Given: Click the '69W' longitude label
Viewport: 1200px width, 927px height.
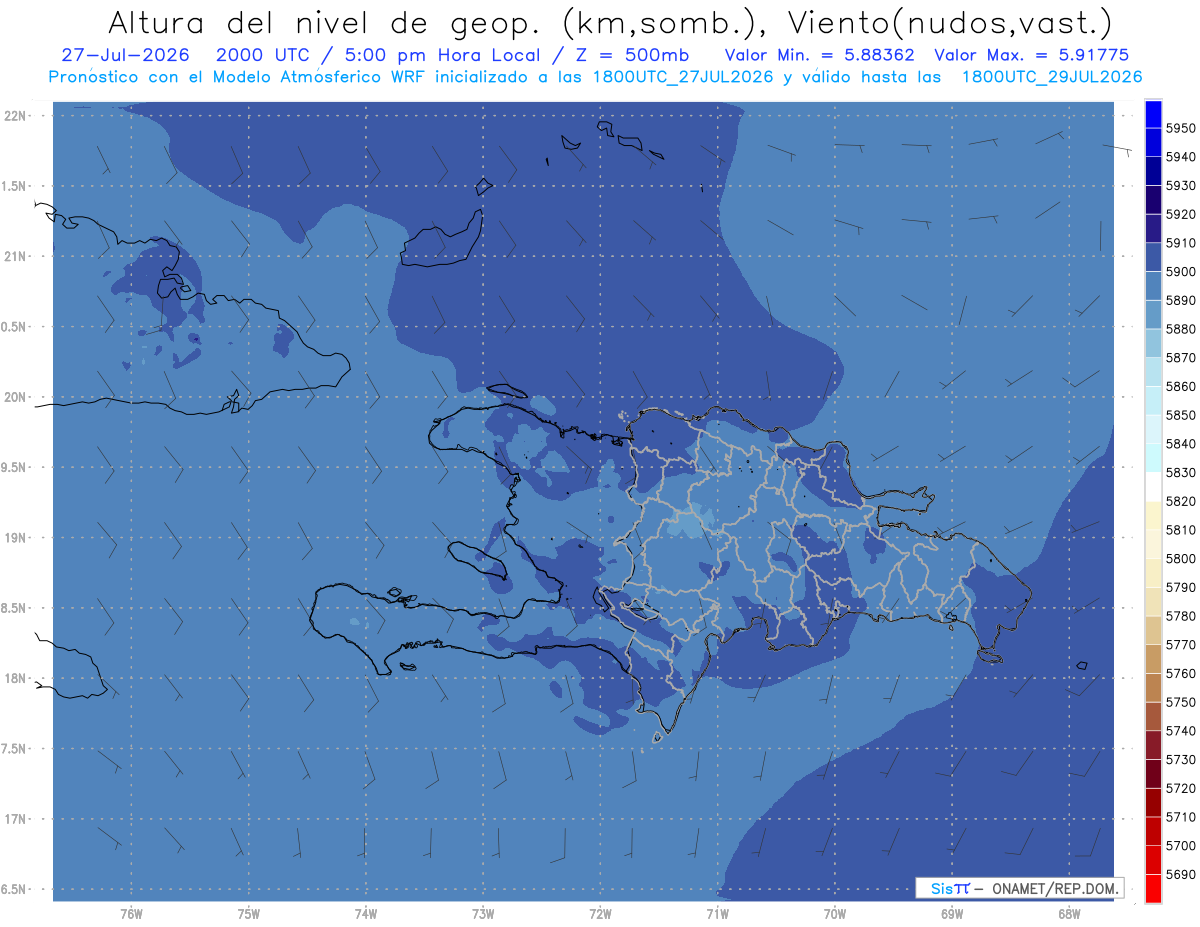Looking at the screenshot, I should coord(952,914).
